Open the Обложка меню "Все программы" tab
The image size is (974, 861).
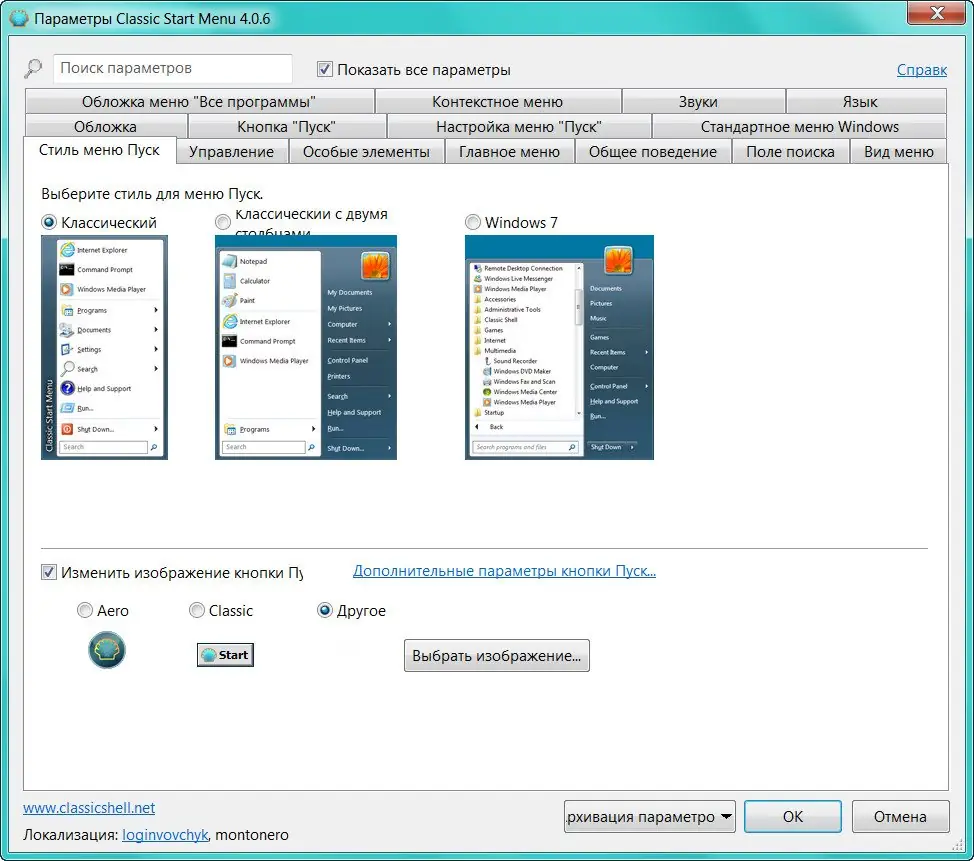(199, 102)
